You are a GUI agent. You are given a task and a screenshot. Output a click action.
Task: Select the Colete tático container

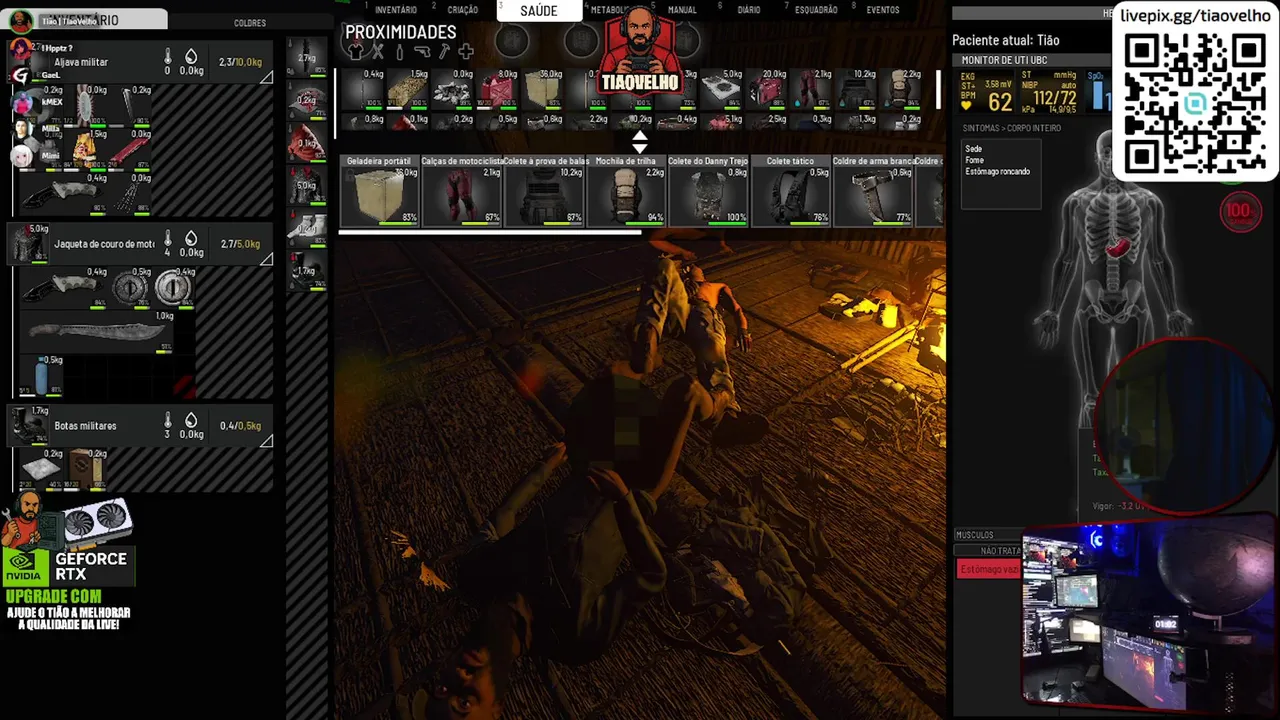(791, 190)
